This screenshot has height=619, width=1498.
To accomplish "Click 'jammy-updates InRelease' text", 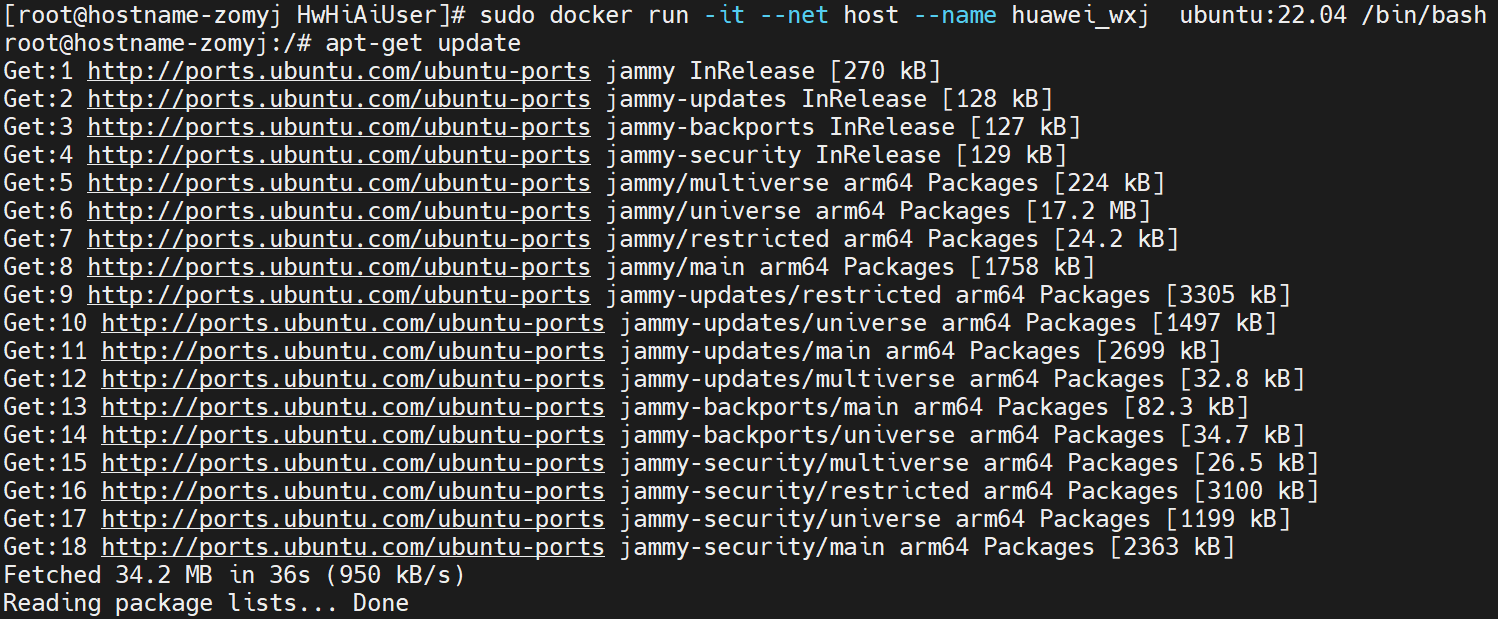I will (766, 99).
